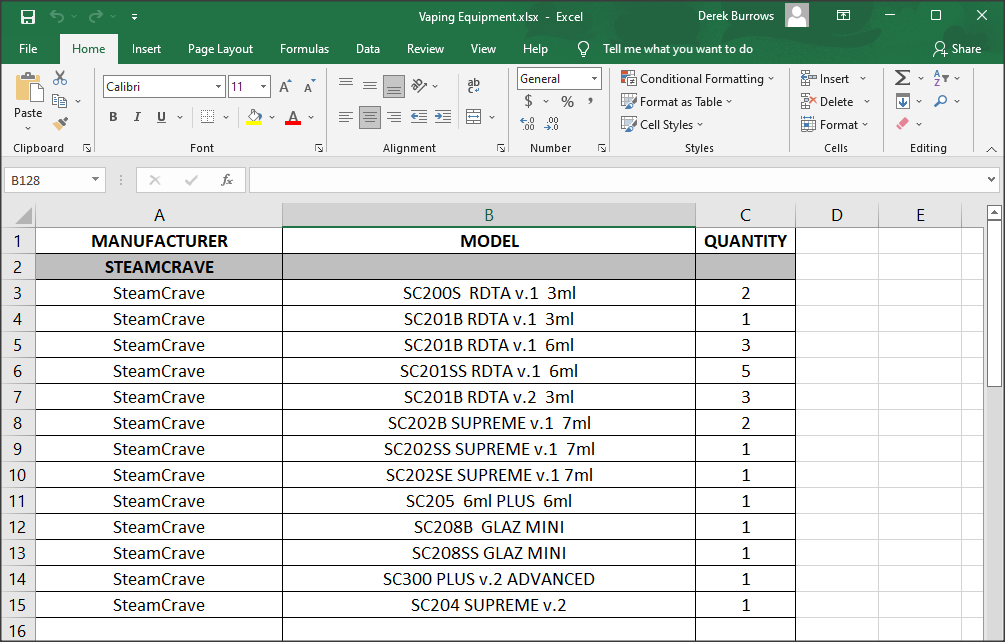
Task: Click the Share button
Action: click(957, 49)
